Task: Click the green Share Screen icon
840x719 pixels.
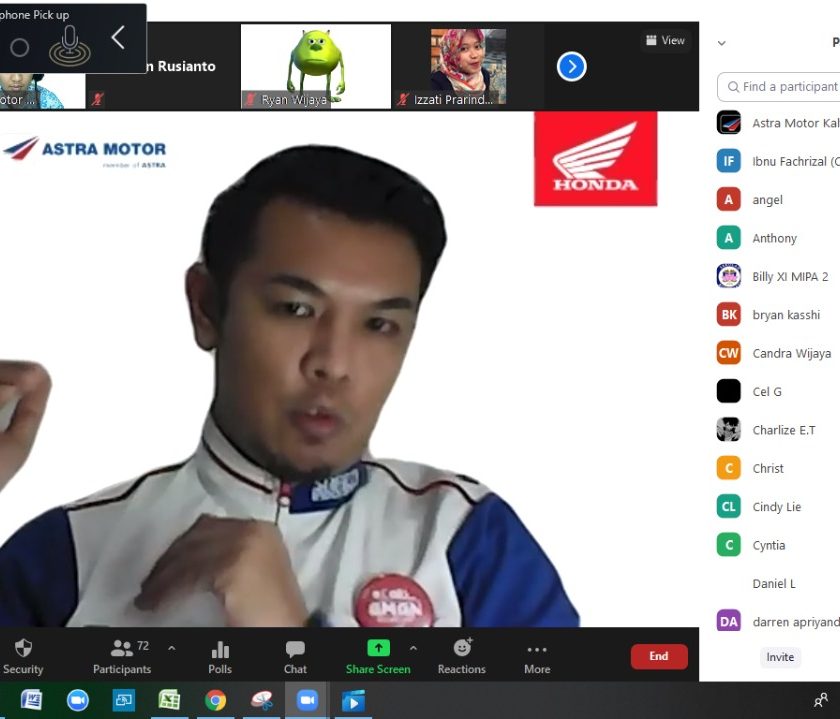Action: pyautogui.click(x=378, y=648)
